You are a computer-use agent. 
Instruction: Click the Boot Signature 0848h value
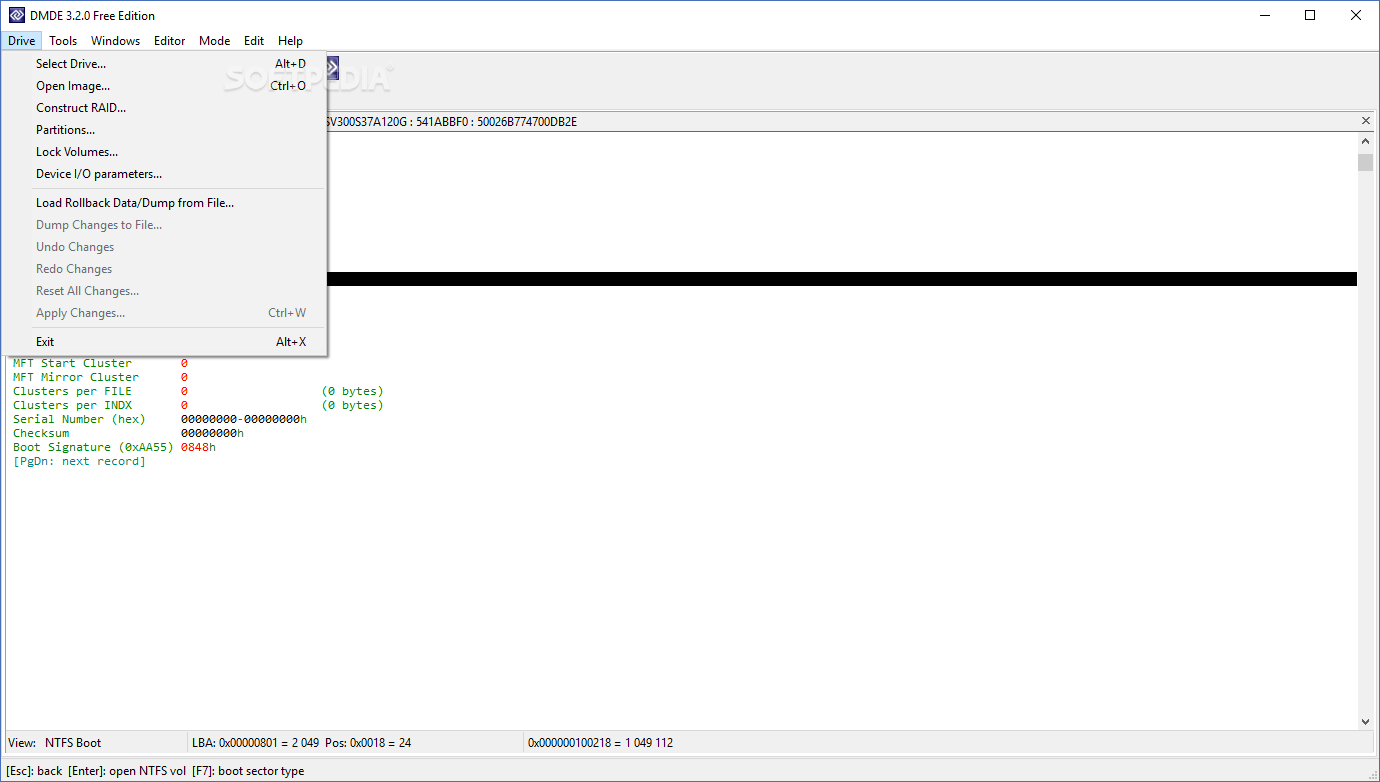(198, 447)
